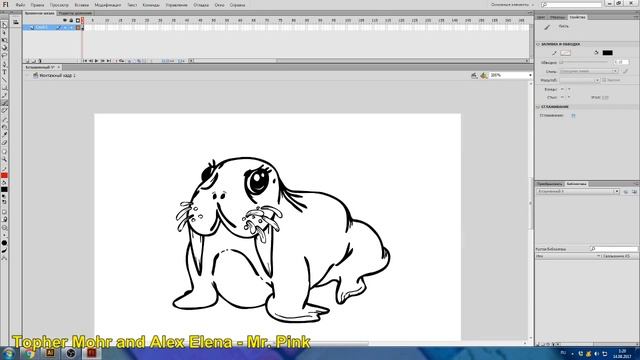This screenshot has width=640, height=360.
Task: Select the Lasso tool
Action: pyautogui.click(x=4, y=55)
